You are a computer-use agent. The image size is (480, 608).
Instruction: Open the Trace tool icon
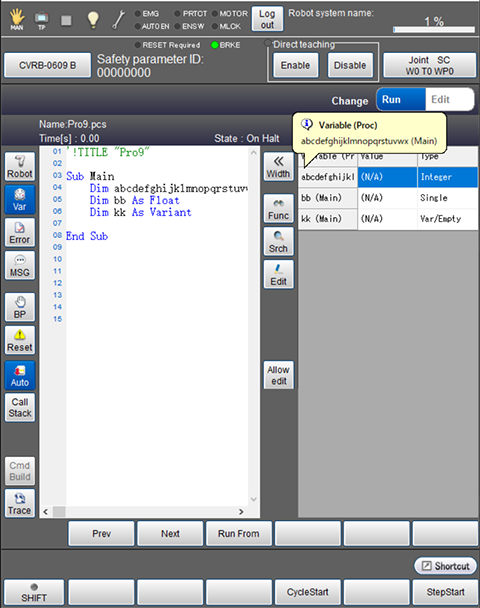click(20, 503)
